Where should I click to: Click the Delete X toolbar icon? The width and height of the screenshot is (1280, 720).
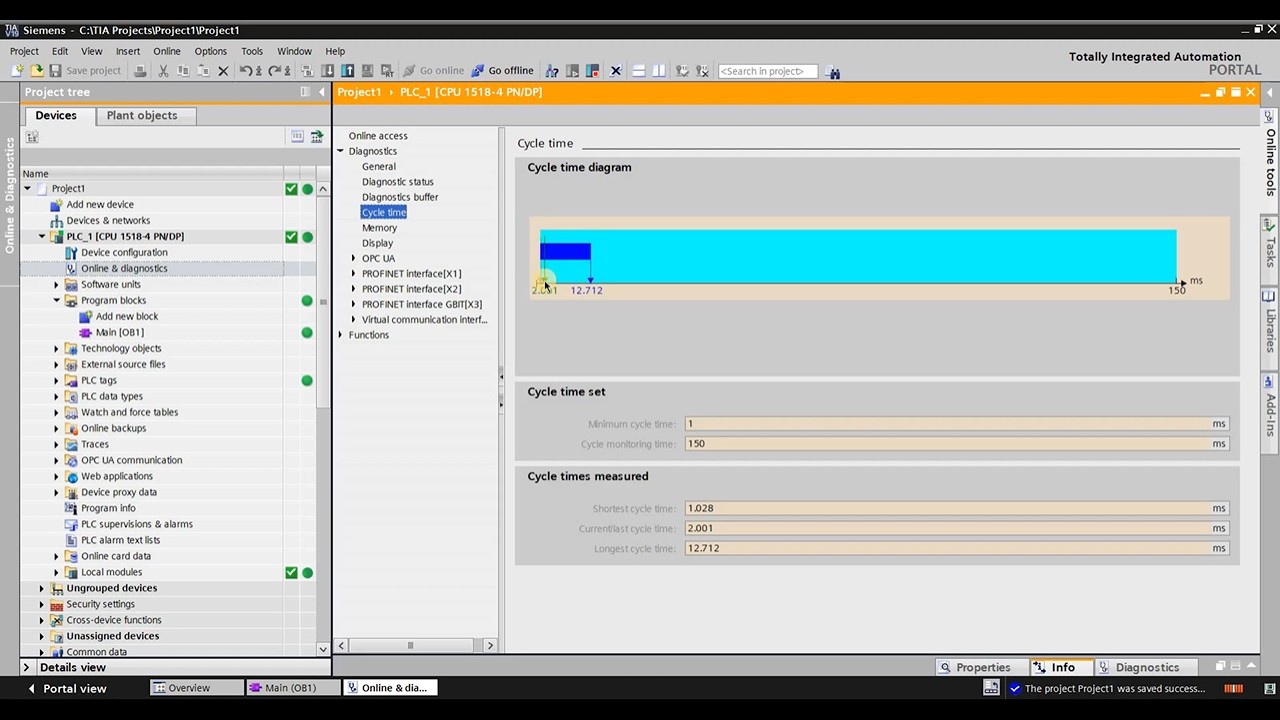tap(223, 71)
